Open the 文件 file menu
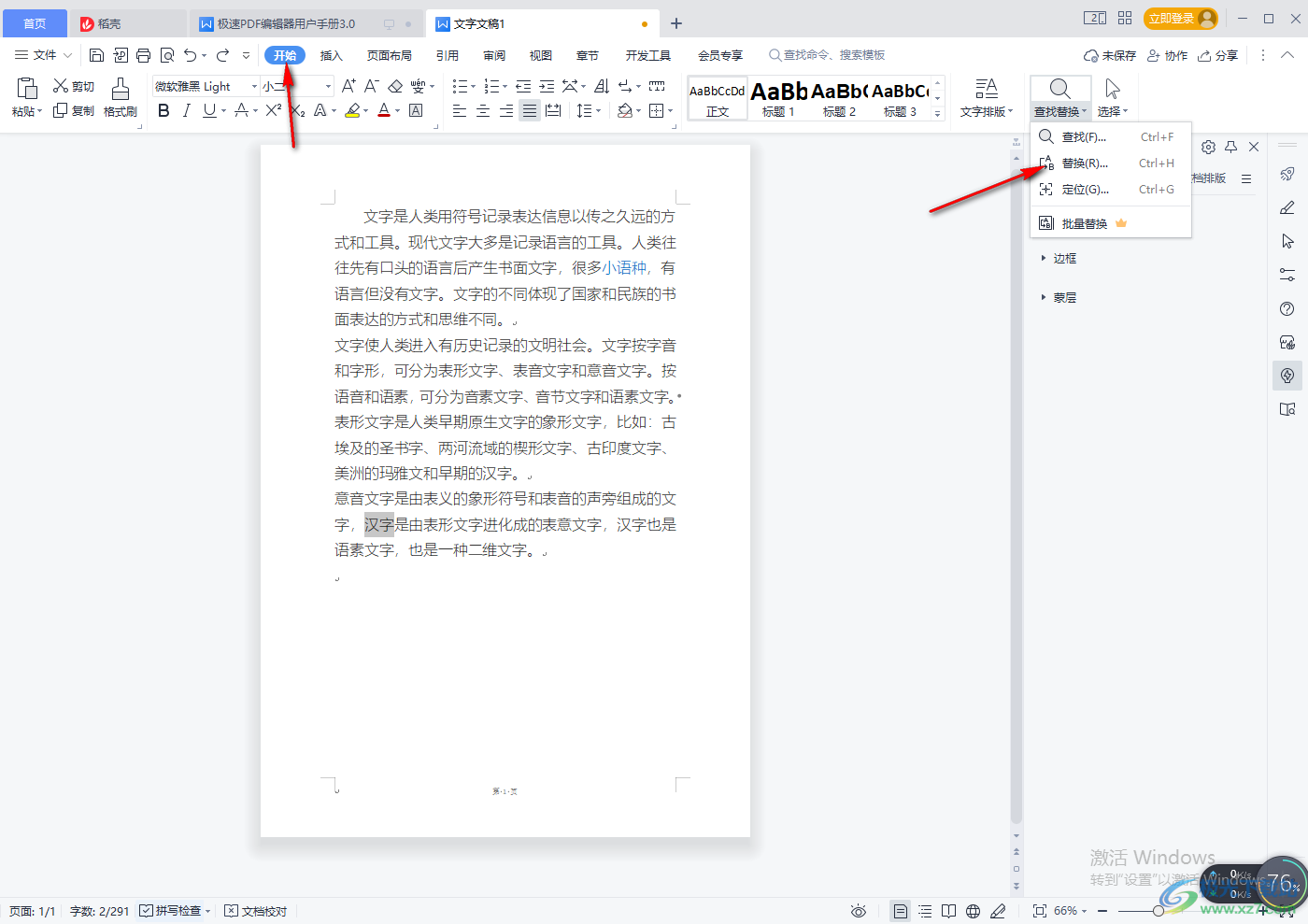Viewport: 1308px width, 924px height. pyautogui.click(x=43, y=55)
